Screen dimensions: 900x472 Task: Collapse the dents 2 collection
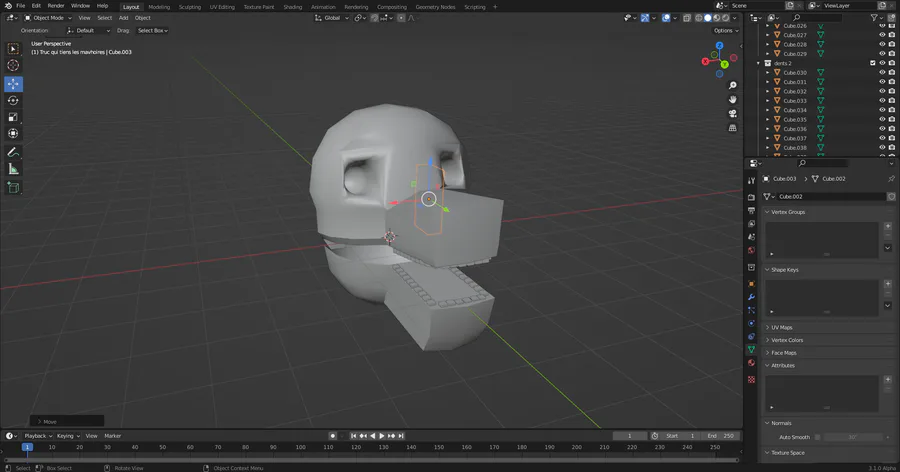point(759,63)
